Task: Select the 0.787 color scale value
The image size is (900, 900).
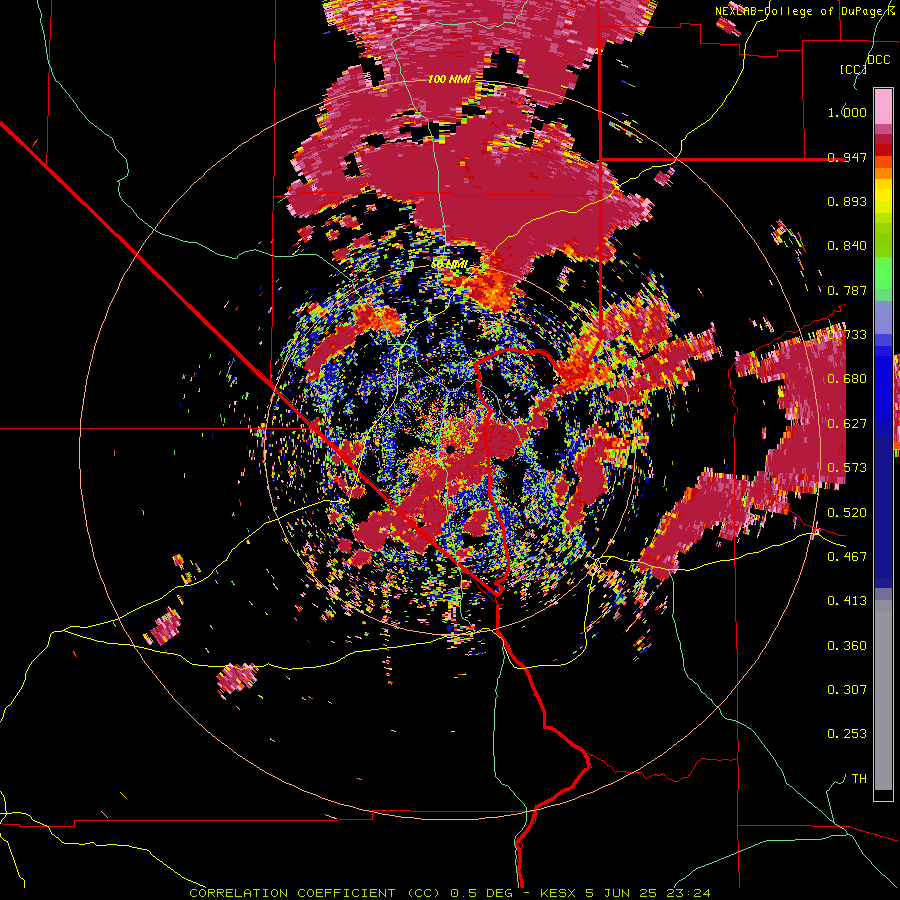Action: (x=847, y=290)
